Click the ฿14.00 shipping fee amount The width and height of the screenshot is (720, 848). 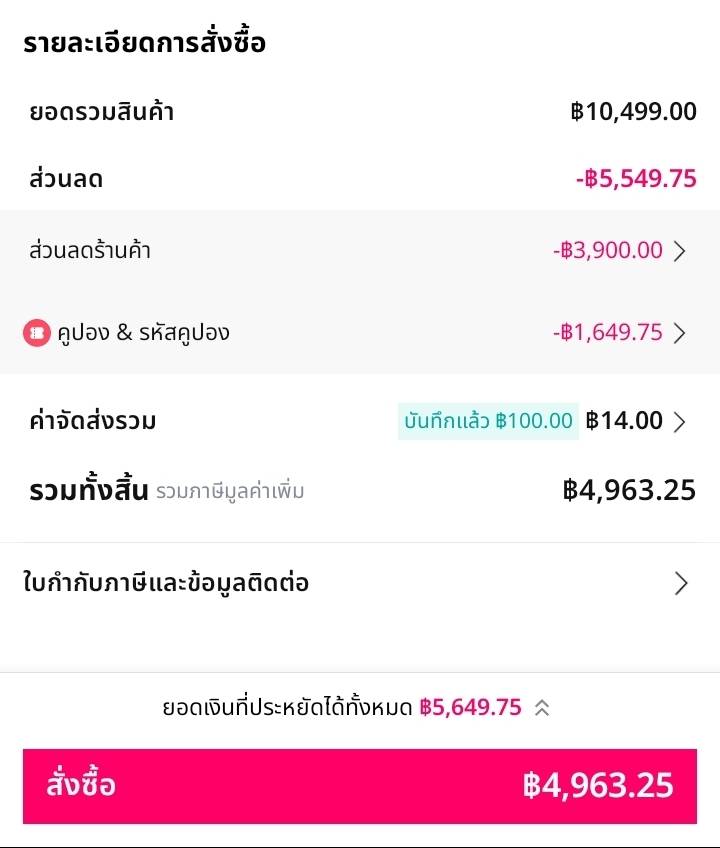pos(624,421)
